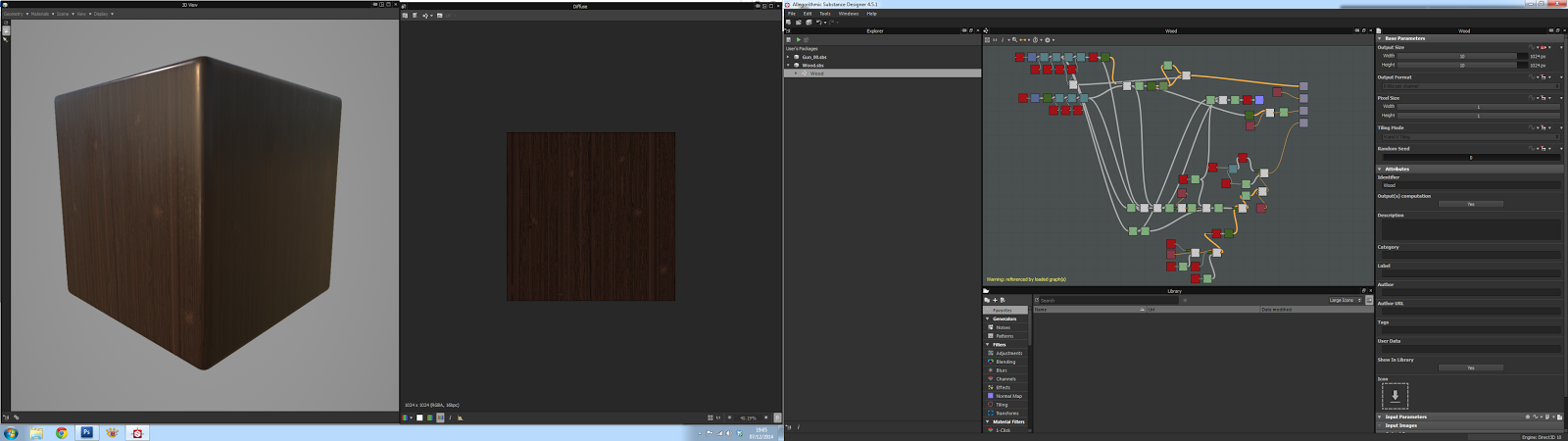1568x441 pixels.
Task: Click the orange link display icon in graph toolbar
Action: pos(1023,40)
